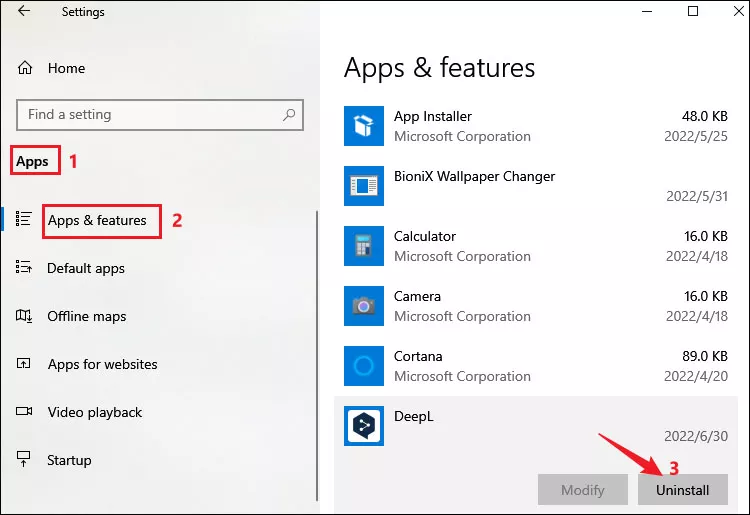Screen dimensions: 750x515
Task: Click the 2022/5/31 install date
Action: (x=697, y=197)
